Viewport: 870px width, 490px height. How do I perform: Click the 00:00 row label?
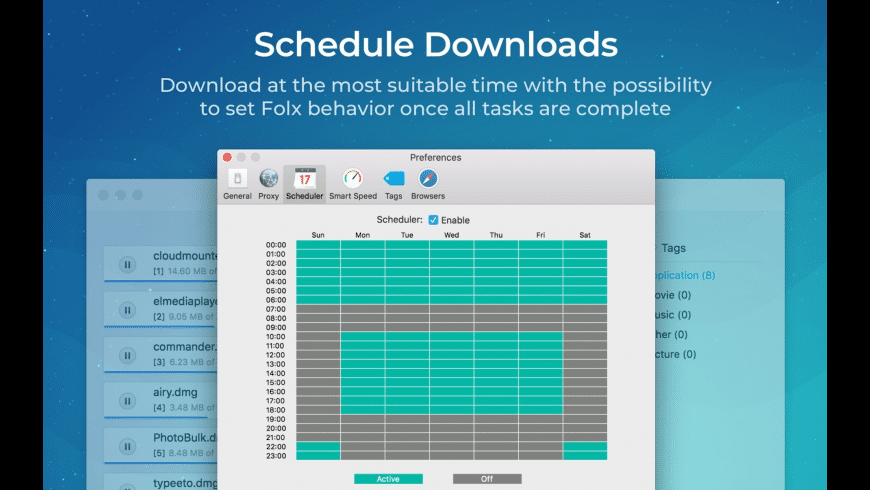276,245
